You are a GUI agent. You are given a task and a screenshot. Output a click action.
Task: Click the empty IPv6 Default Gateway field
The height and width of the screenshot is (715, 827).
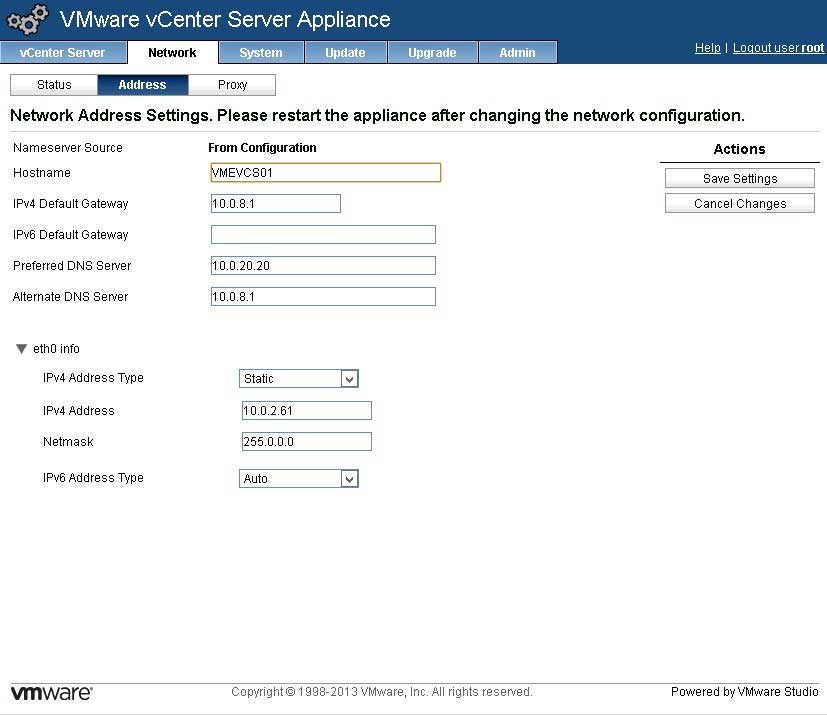click(323, 235)
